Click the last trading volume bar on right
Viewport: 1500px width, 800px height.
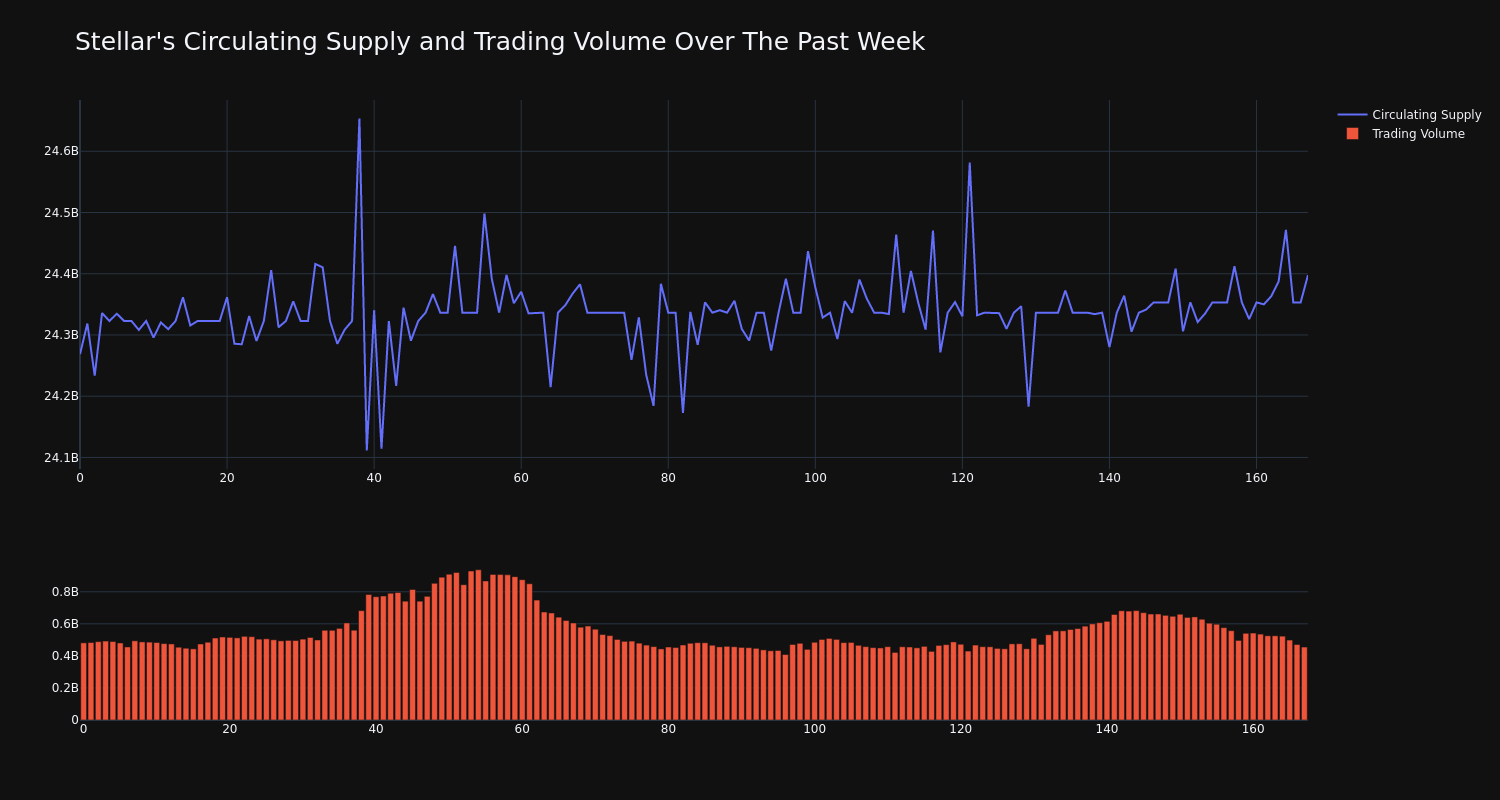(1304, 683)
